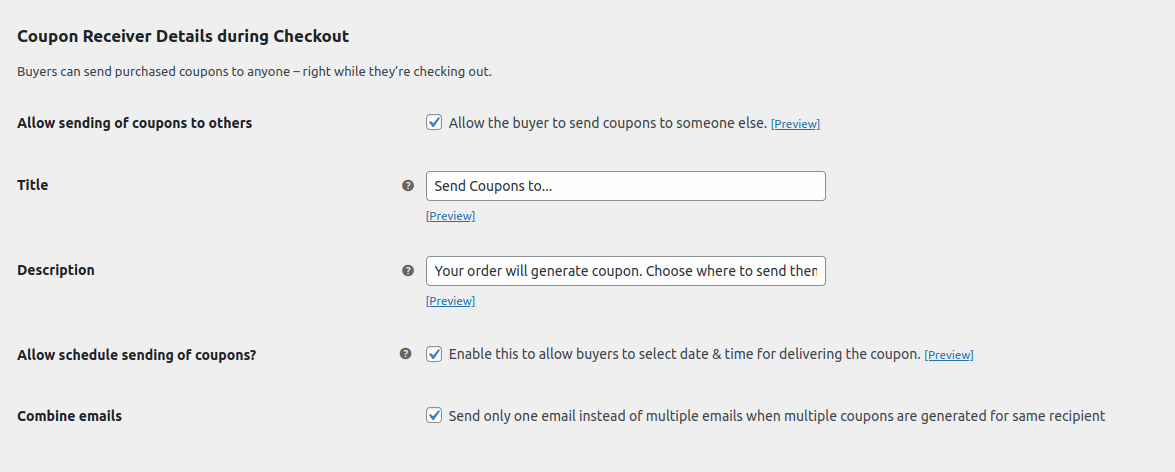Screen dimensions: 1175x472
Task: Click the 'Combine emails' row label
Action: coord(70,416)
